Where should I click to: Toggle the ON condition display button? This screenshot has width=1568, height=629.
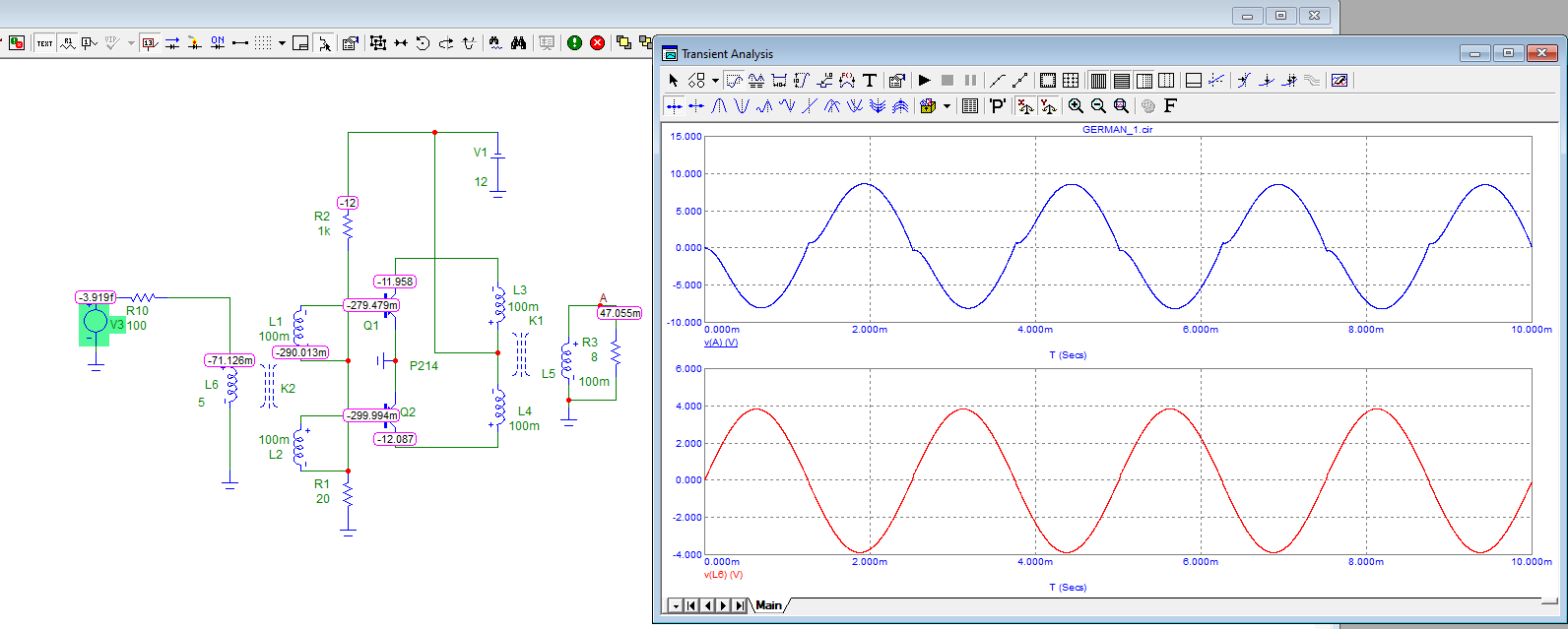(x=218, y=43)
